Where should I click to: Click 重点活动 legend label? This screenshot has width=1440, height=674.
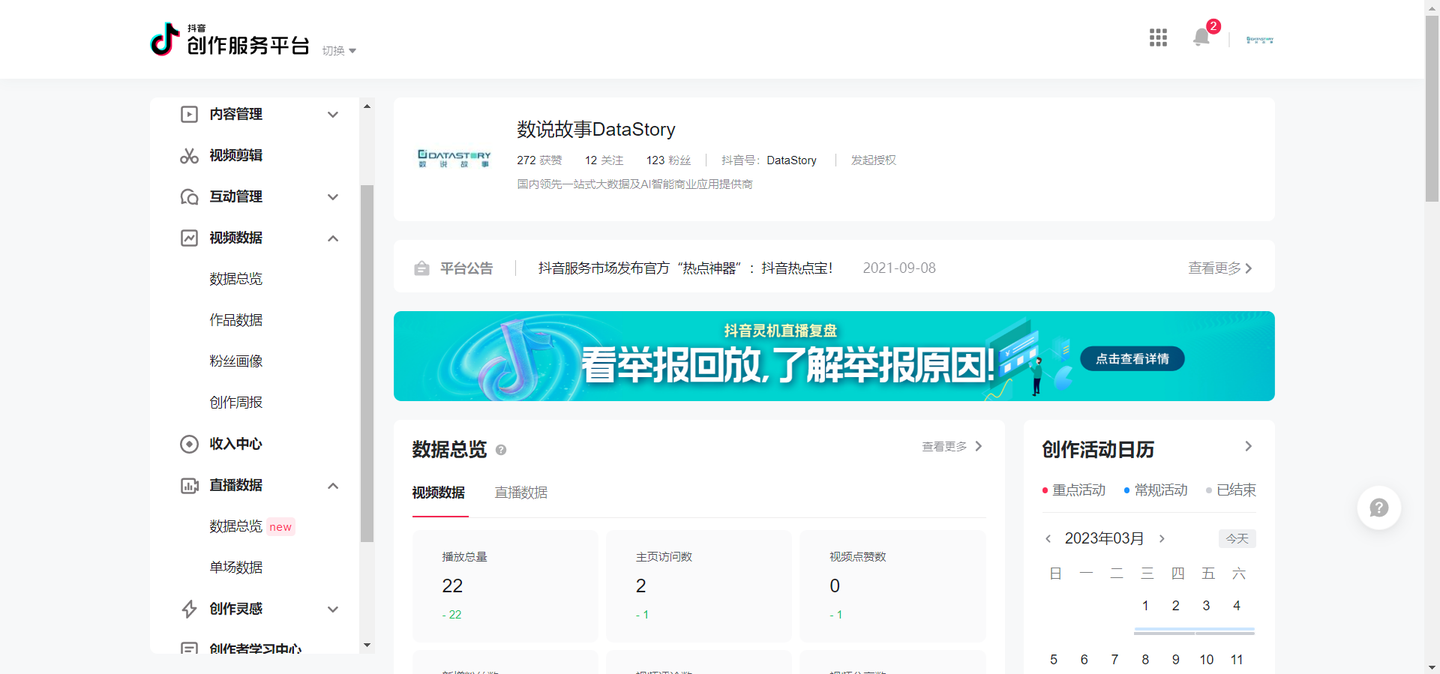click(x=1078, y=490)
